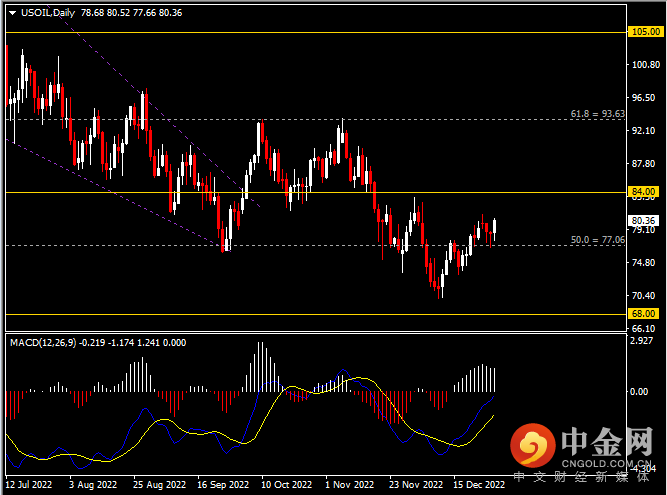This screenshot has height=495, width=667.
Task: Select the 84.00 yellow price label
Action: point(642,191)
